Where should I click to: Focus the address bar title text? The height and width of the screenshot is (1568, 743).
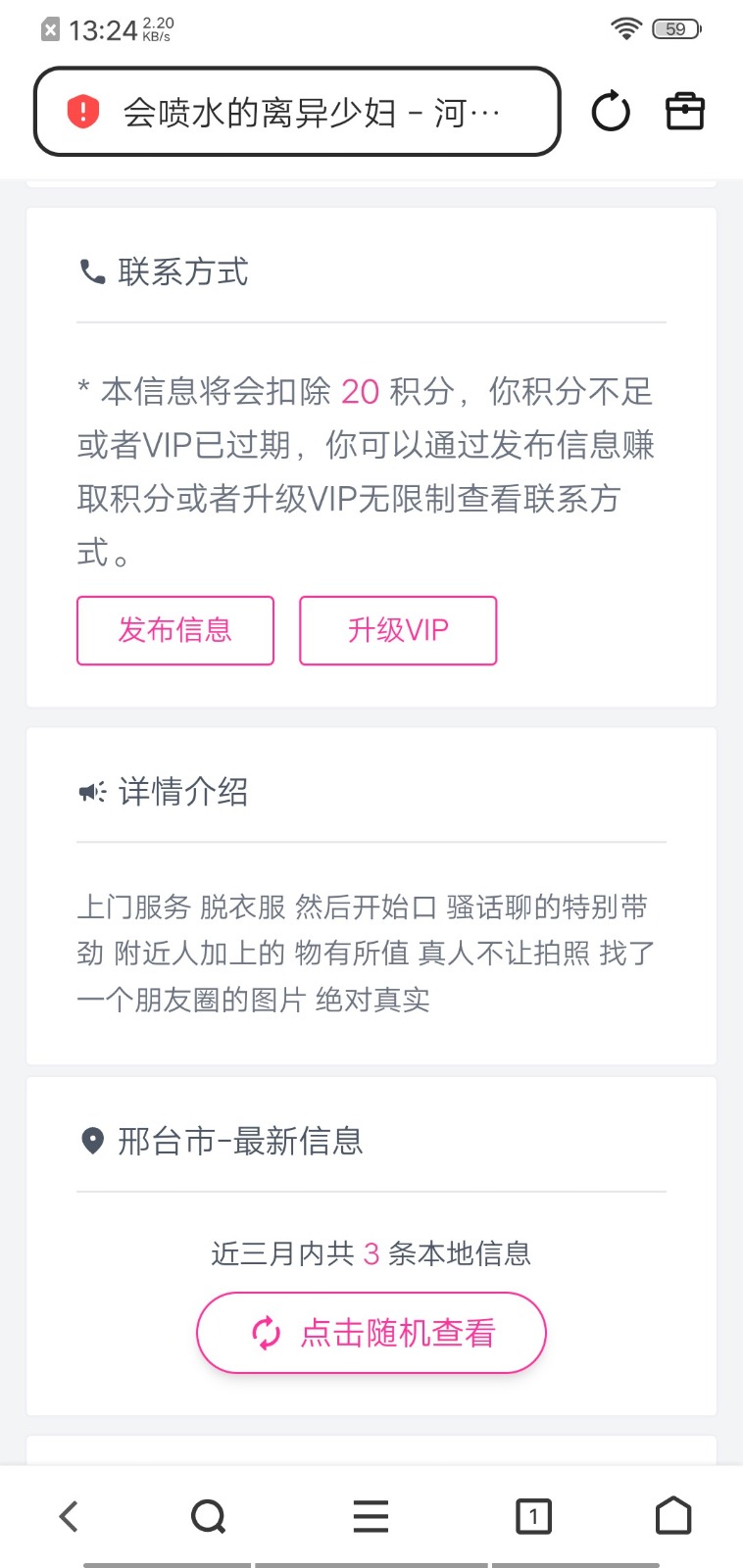[312, 114]
